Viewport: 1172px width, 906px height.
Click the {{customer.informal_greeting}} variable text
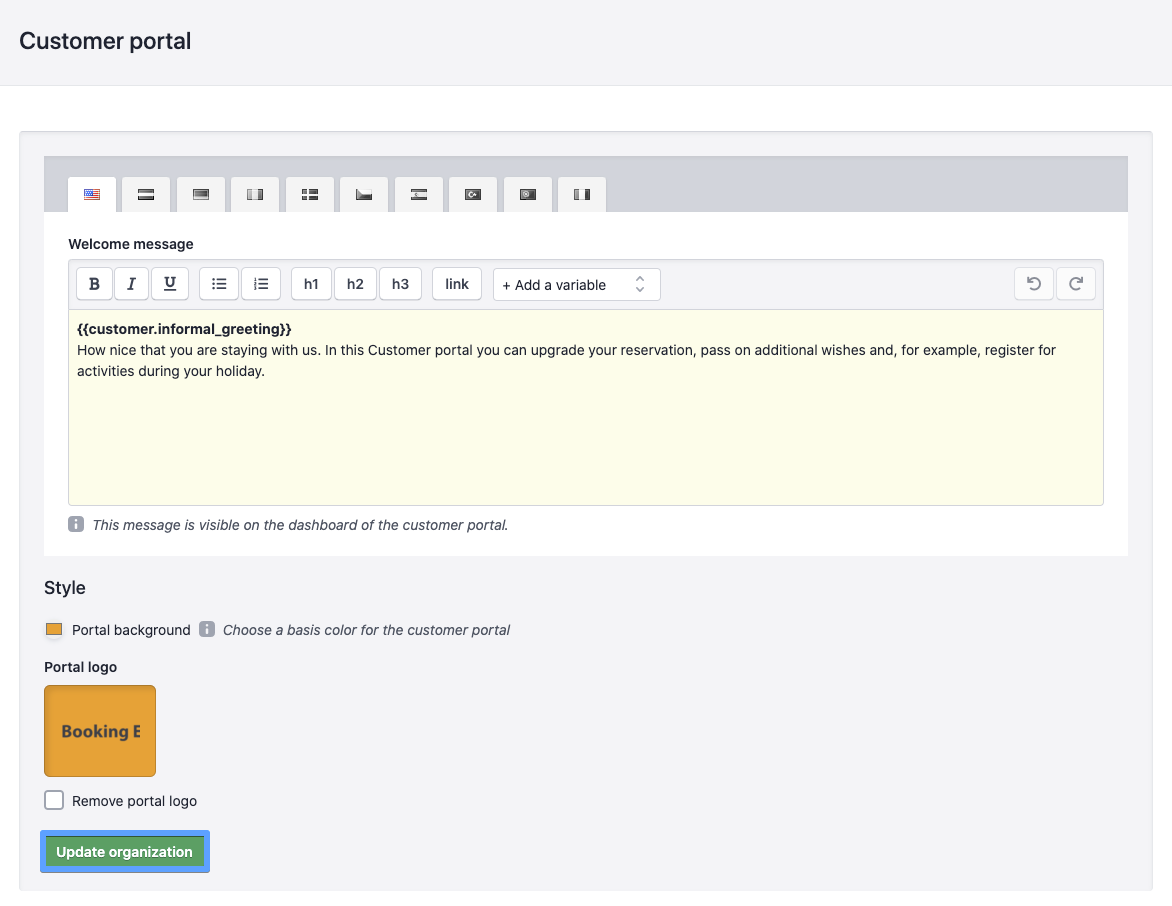(184, 329)
